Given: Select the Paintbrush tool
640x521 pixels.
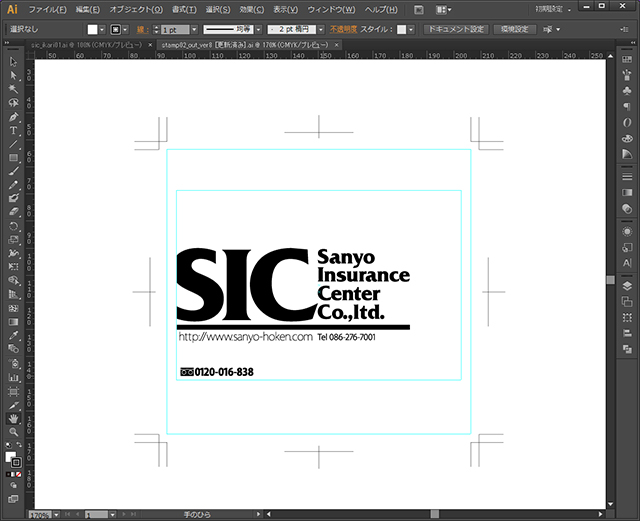Looking at the screenshot, I should [13, 171].
